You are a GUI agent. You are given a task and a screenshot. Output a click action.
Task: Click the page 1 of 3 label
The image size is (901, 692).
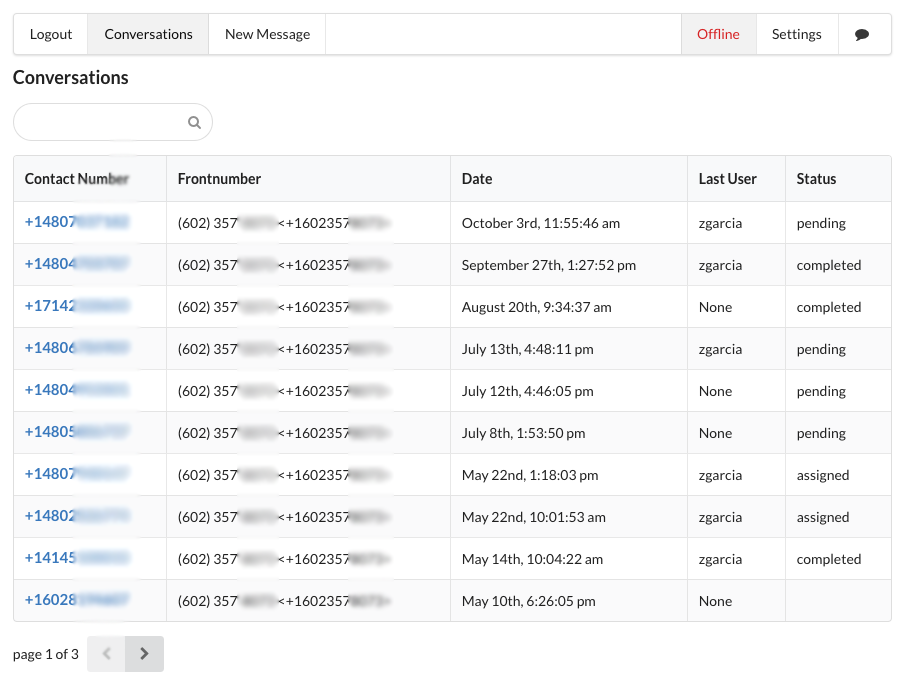pos(45,654)
